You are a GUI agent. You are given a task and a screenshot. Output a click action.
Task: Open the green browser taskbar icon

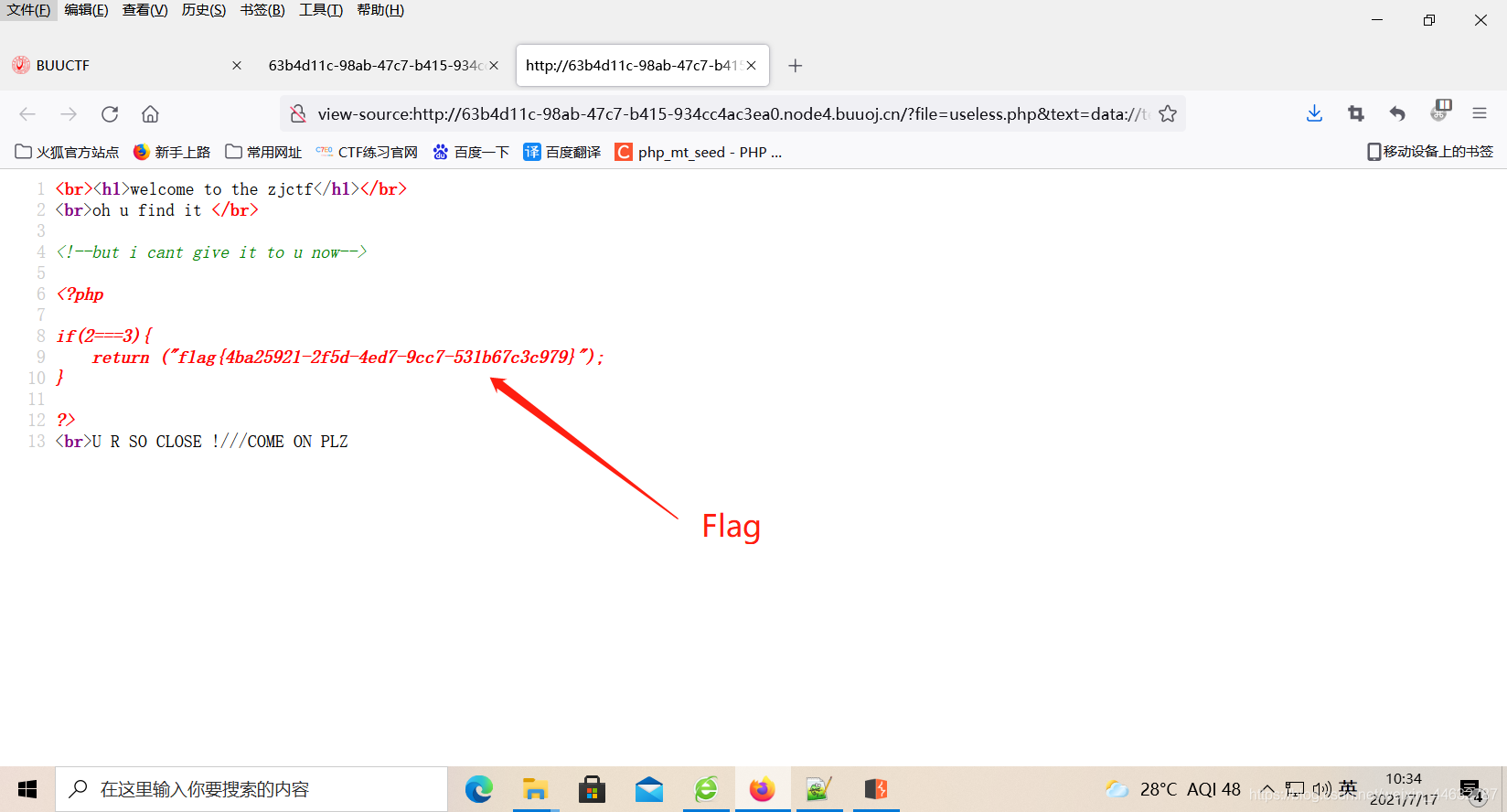click(x=706, y=789)
